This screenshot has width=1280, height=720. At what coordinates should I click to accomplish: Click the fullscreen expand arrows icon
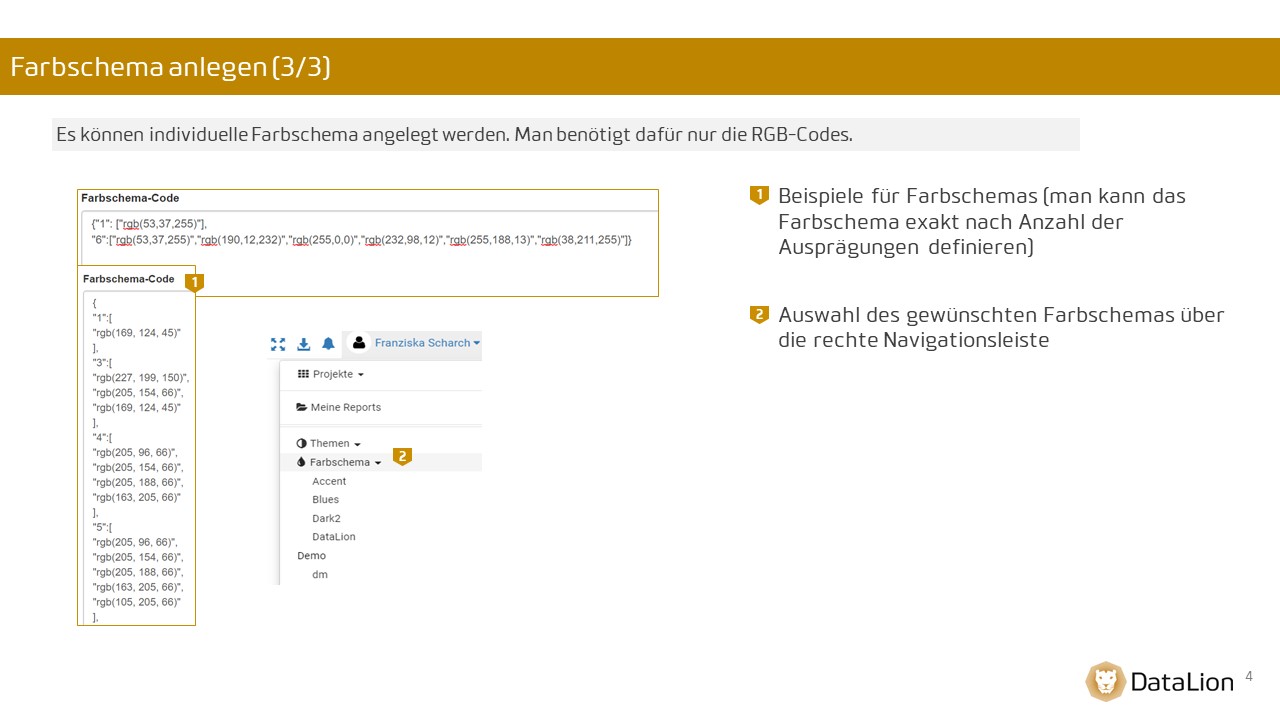click(x=278, y=344)
